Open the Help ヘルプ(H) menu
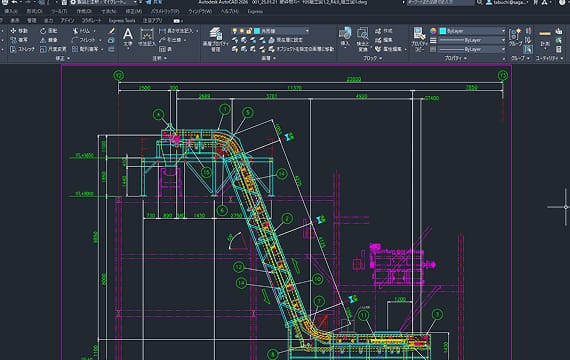570x360 pixels. (x=230, y=12)
